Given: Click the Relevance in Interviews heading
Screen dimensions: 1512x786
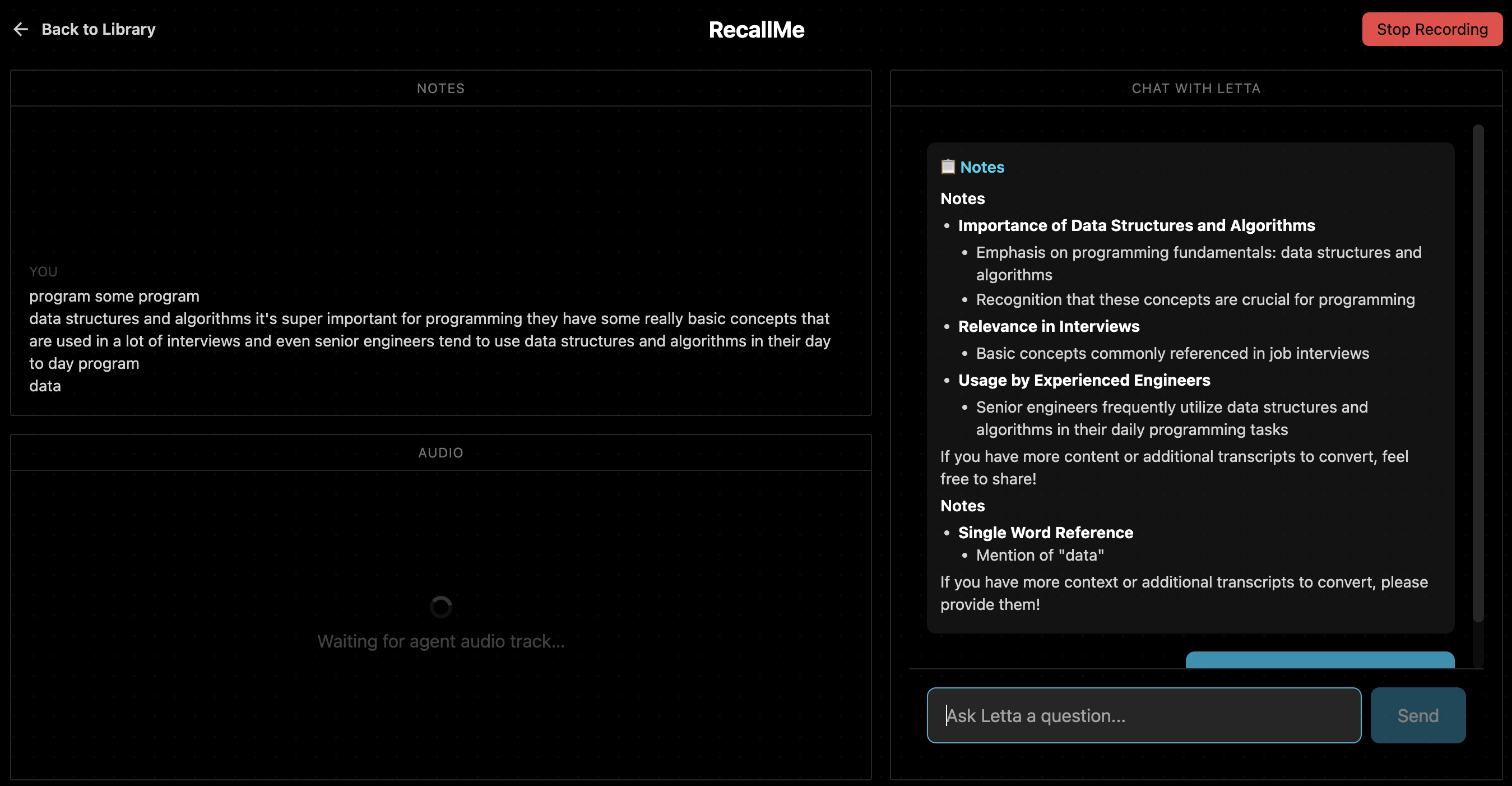Looking at the screenshot, I should (x=1049, y=326).
